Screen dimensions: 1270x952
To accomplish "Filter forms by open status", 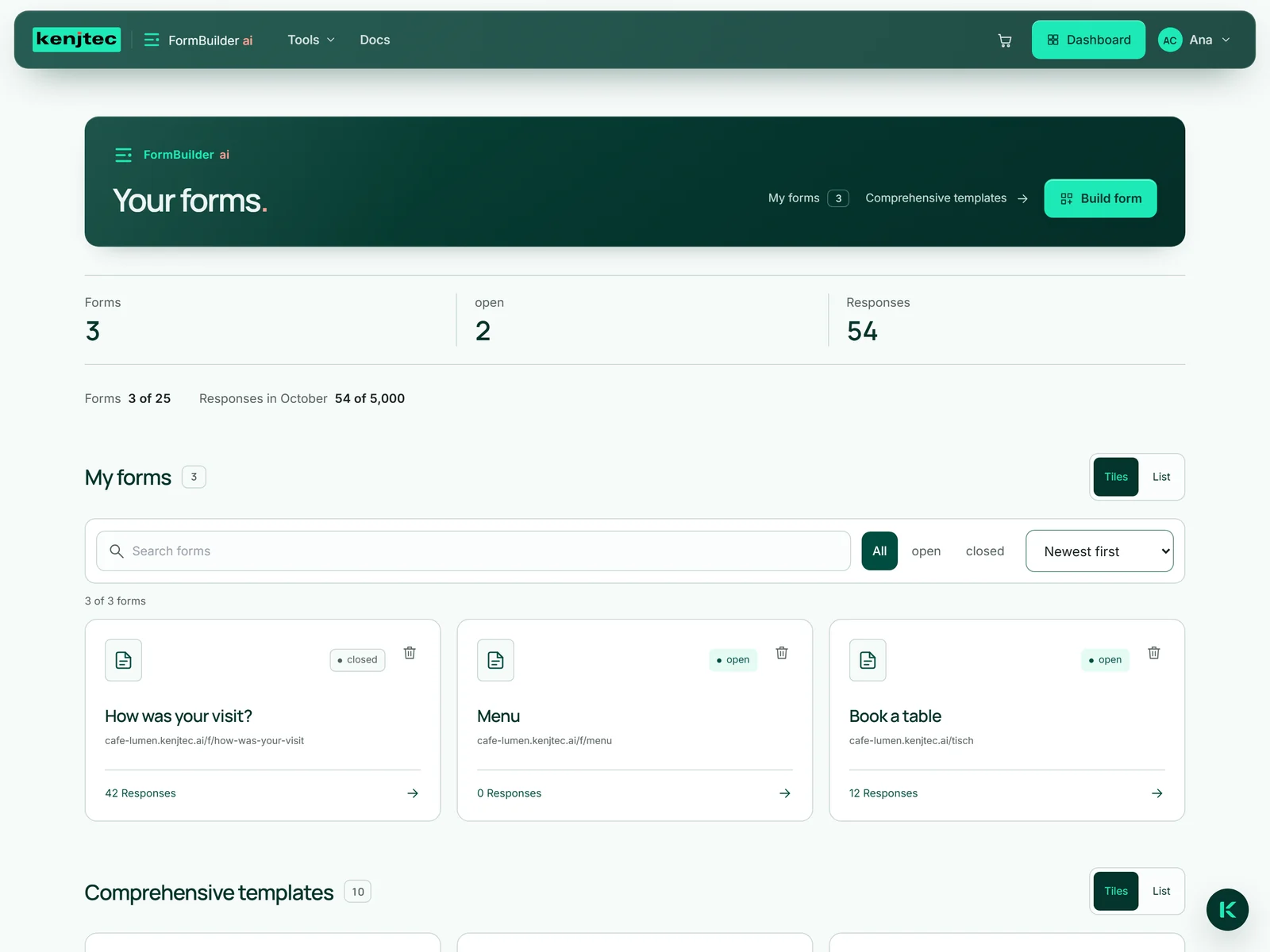I will click(x=926, y=551).
